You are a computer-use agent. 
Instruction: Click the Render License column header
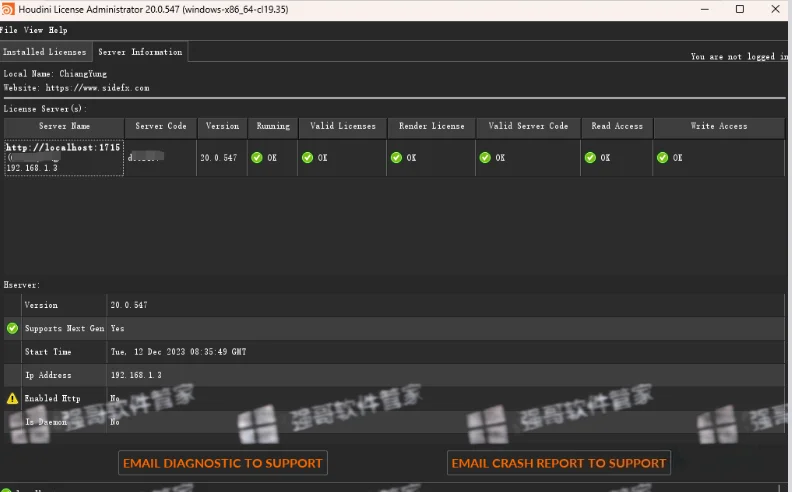[431, 126]
